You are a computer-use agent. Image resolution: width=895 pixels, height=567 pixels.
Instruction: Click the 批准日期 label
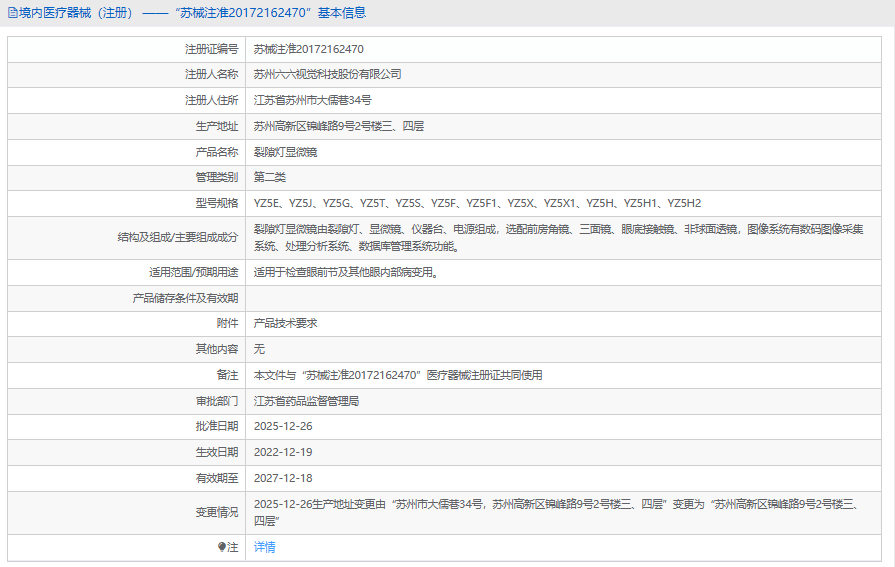[x=217, y=427]
